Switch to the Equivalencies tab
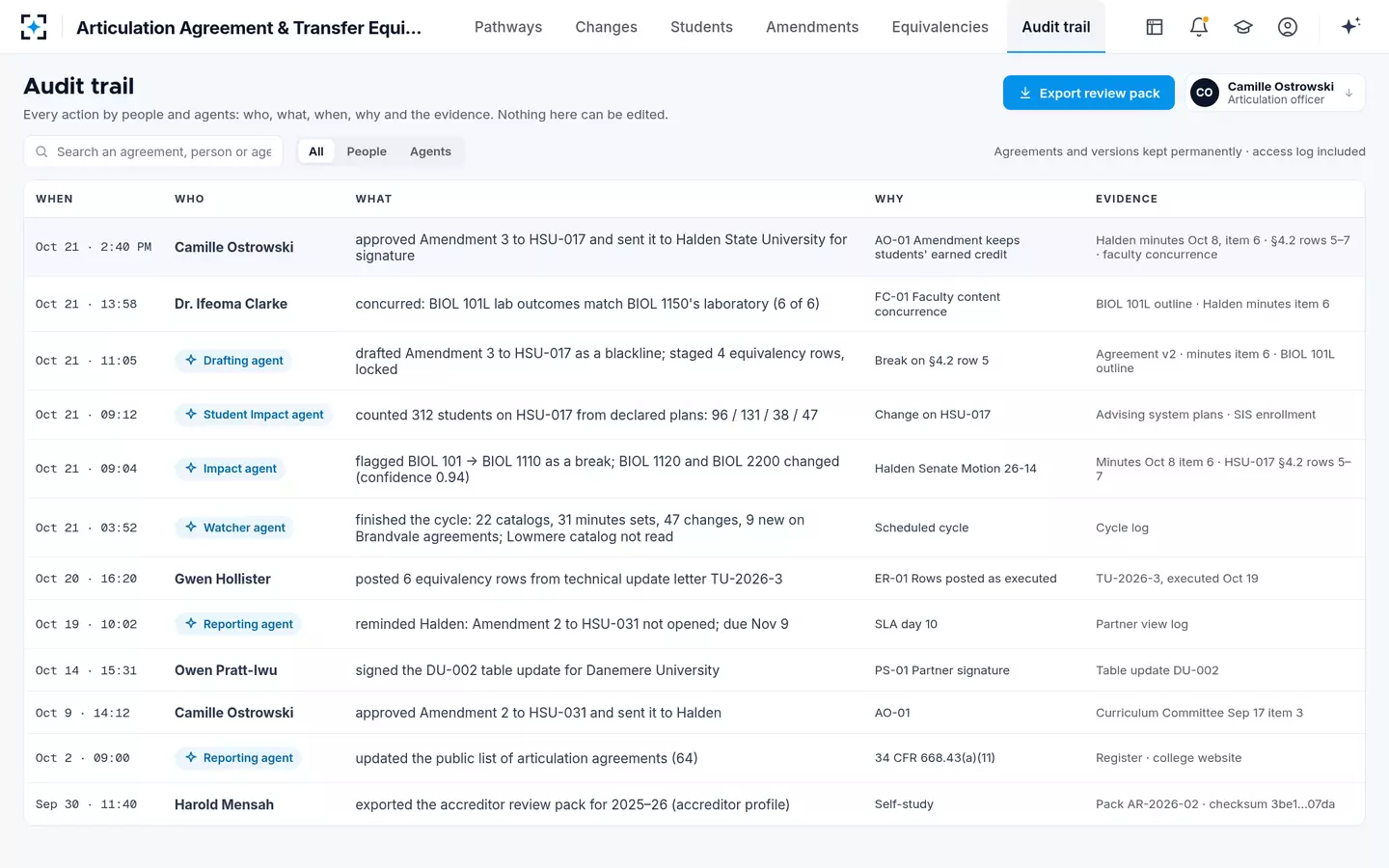The height and width of the screenshot is (868, 1389). [940, 27]
